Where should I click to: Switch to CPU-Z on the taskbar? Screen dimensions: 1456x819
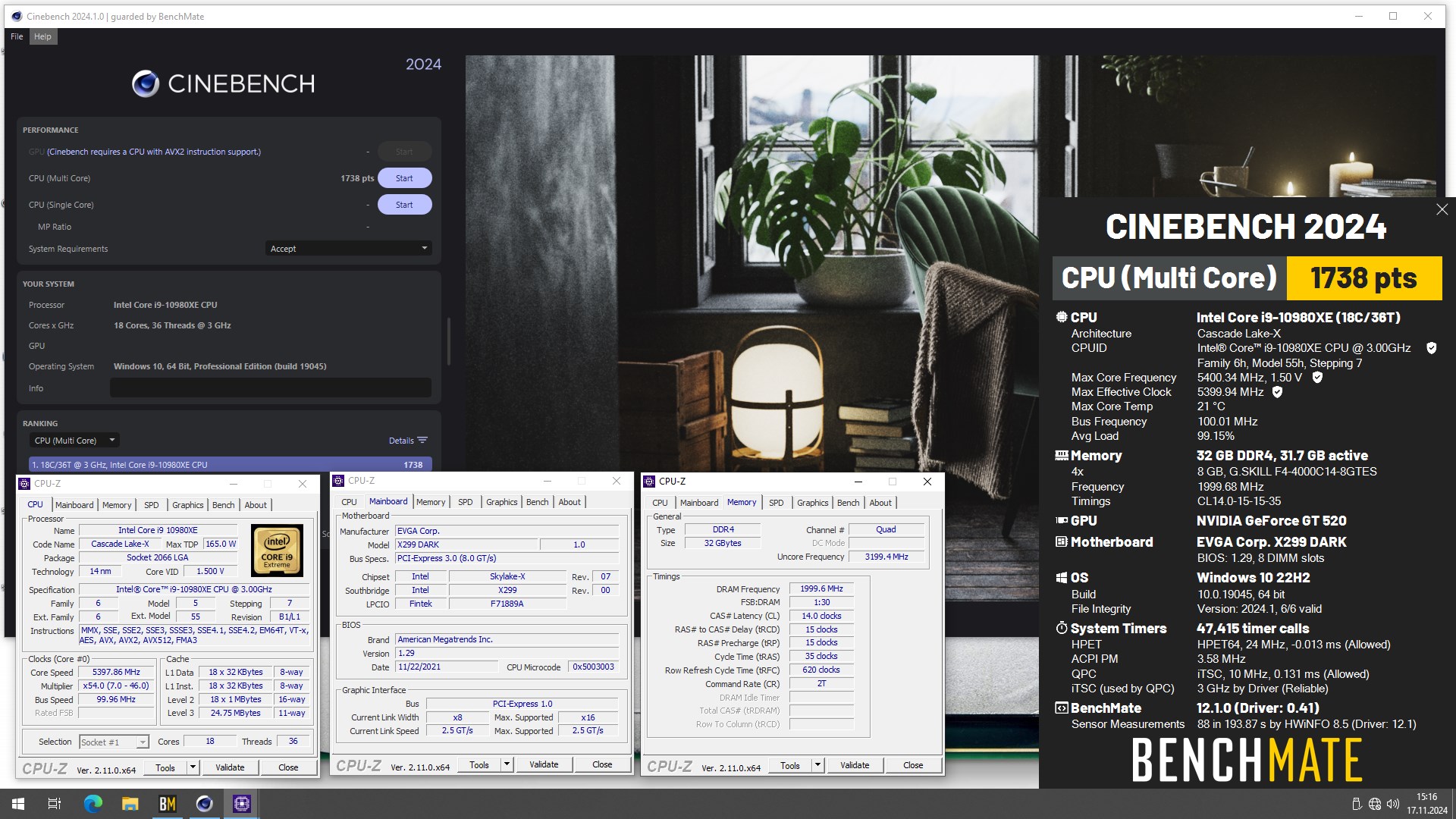pos(242,804)
